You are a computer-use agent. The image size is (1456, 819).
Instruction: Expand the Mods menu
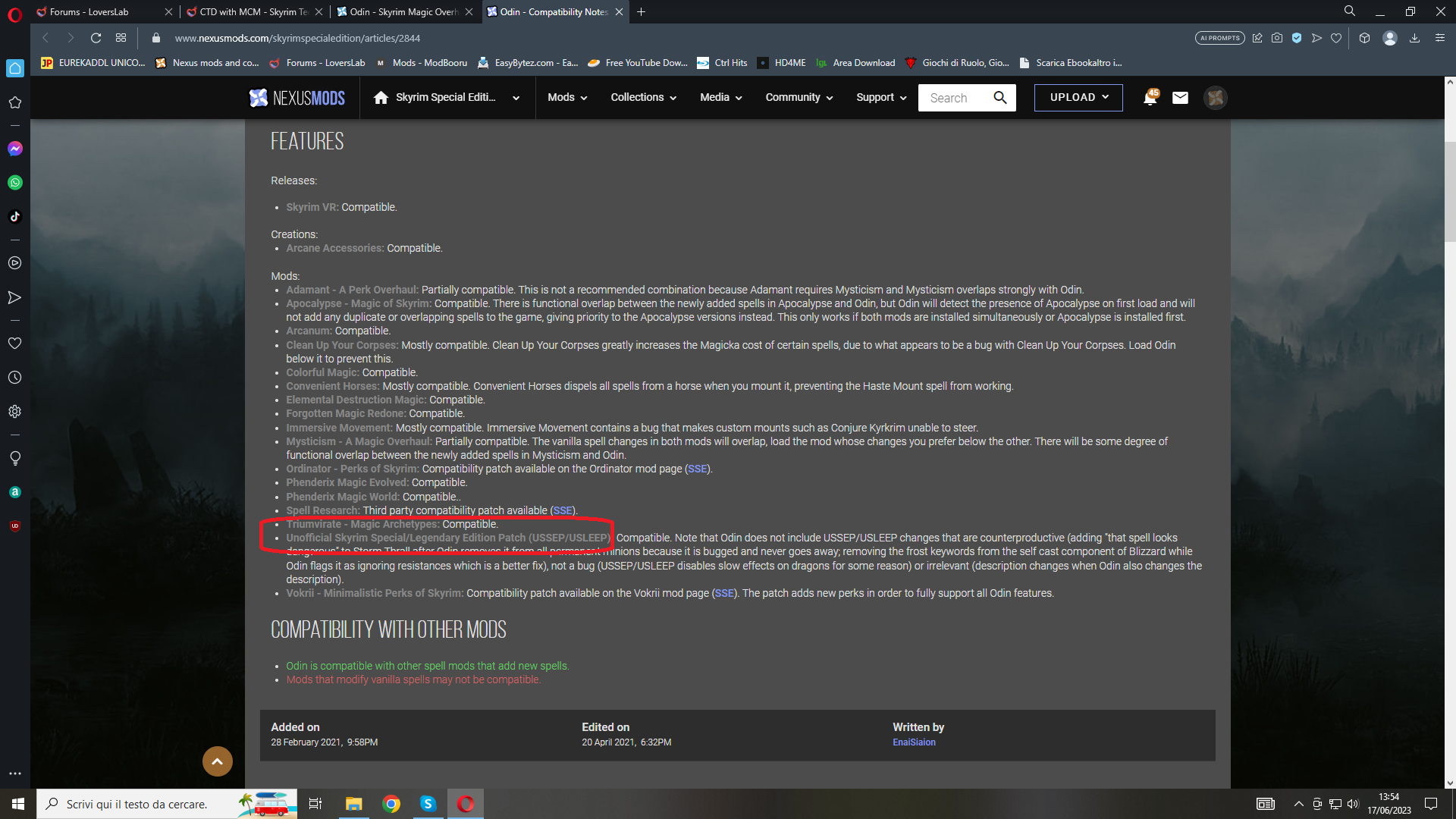pos(568,98)
